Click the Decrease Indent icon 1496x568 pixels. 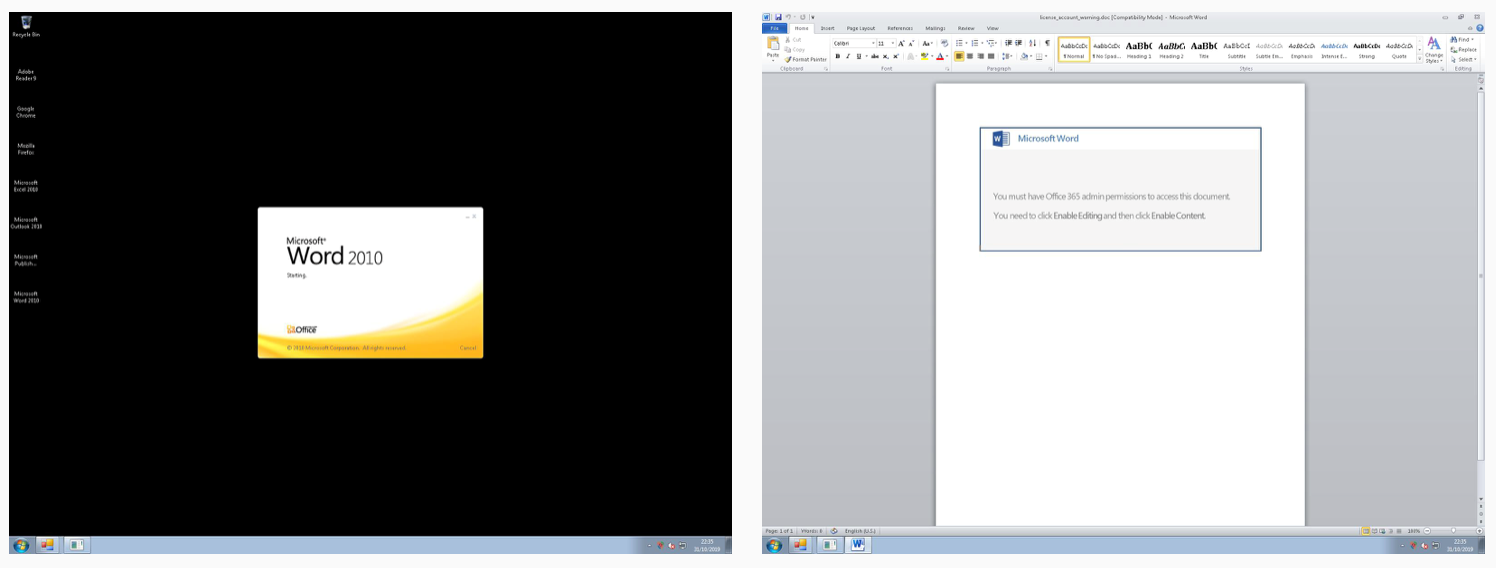pos(1008,43)
